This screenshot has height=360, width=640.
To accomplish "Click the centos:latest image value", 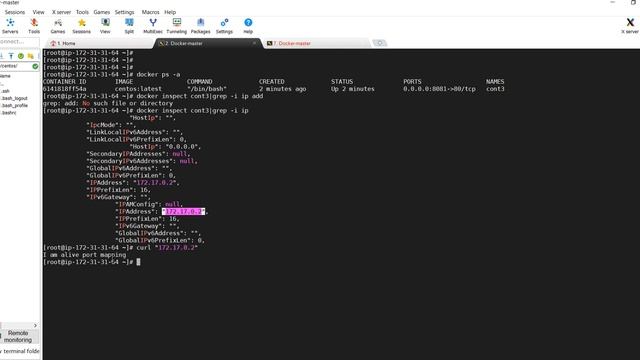I will click(x=138, y=89).
